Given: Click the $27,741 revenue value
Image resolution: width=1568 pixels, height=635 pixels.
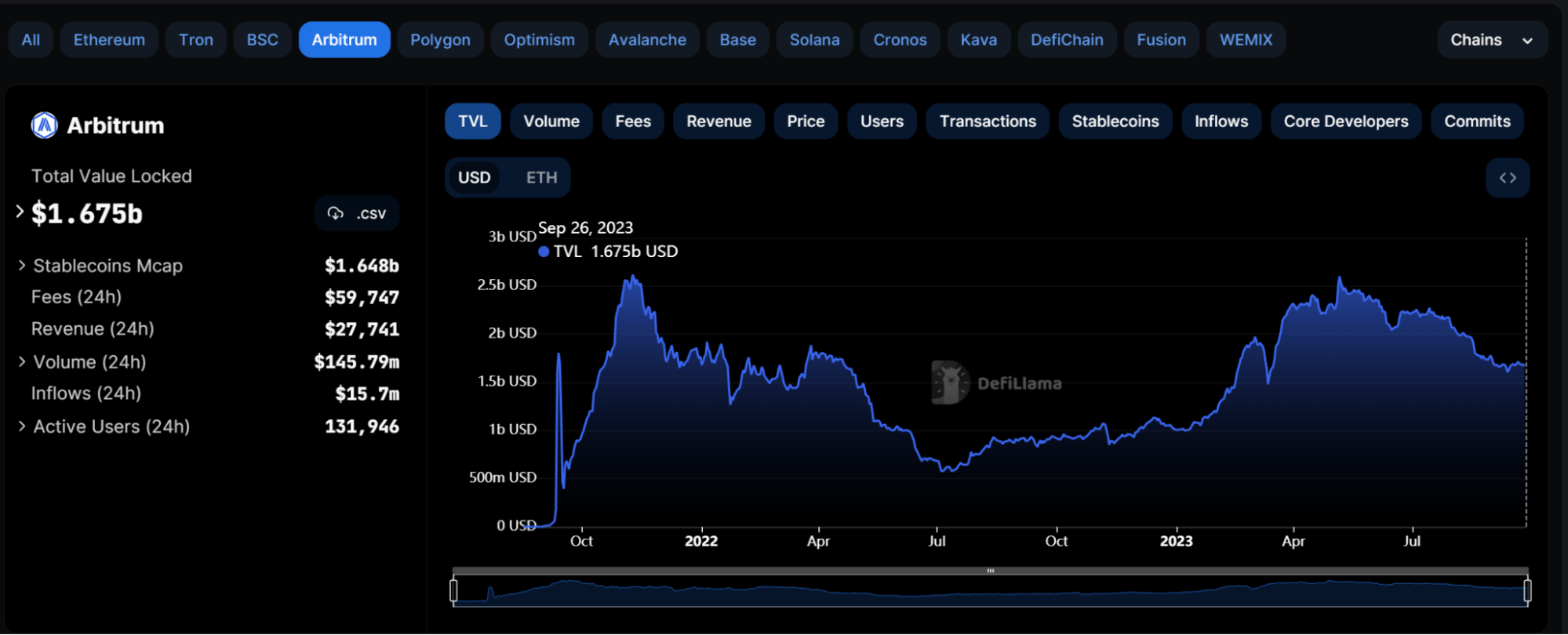Looking at the screenshot, I should (362, 329).
